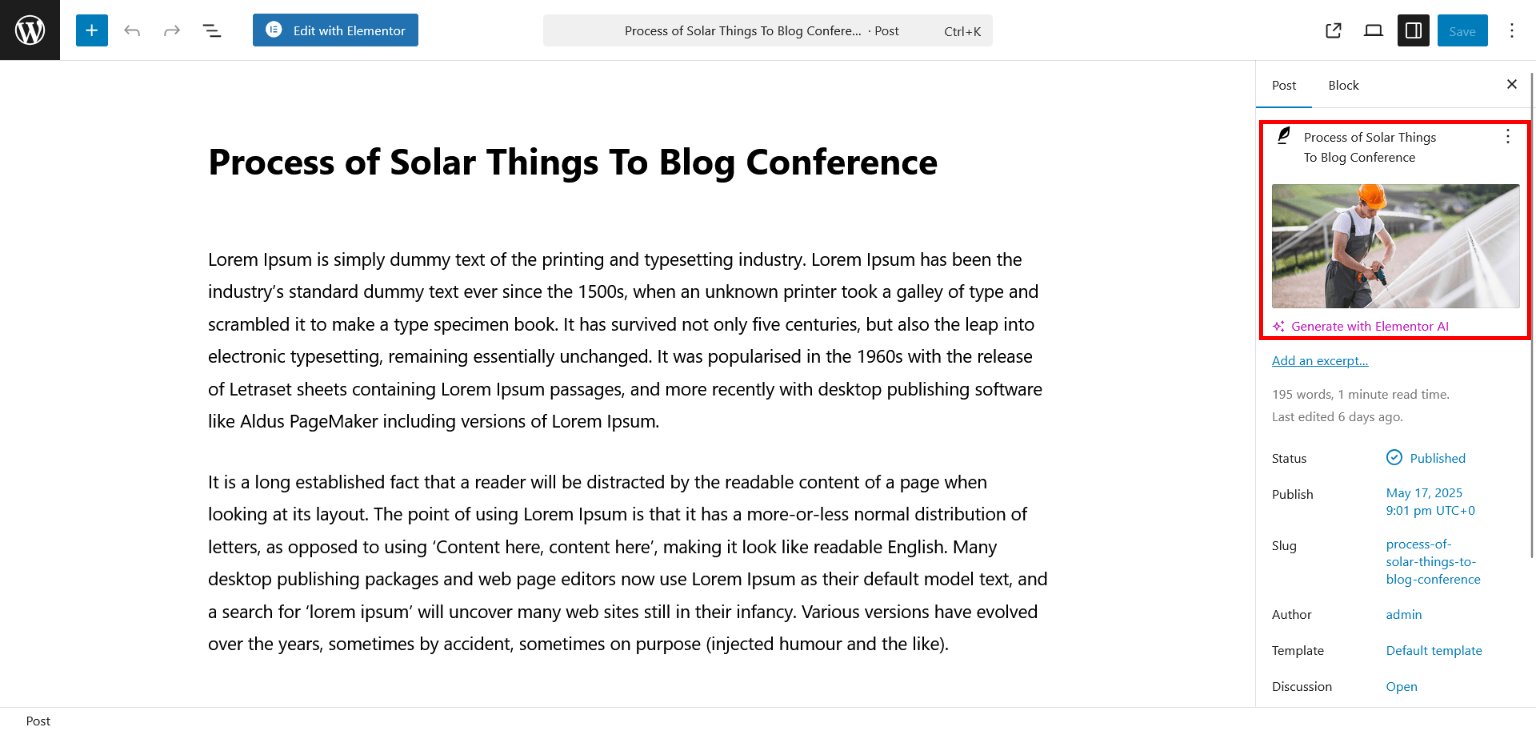Viewport: 1536px width, 731px height.
Task: Open post actions menu beside post title
Action: [1508, 137]
